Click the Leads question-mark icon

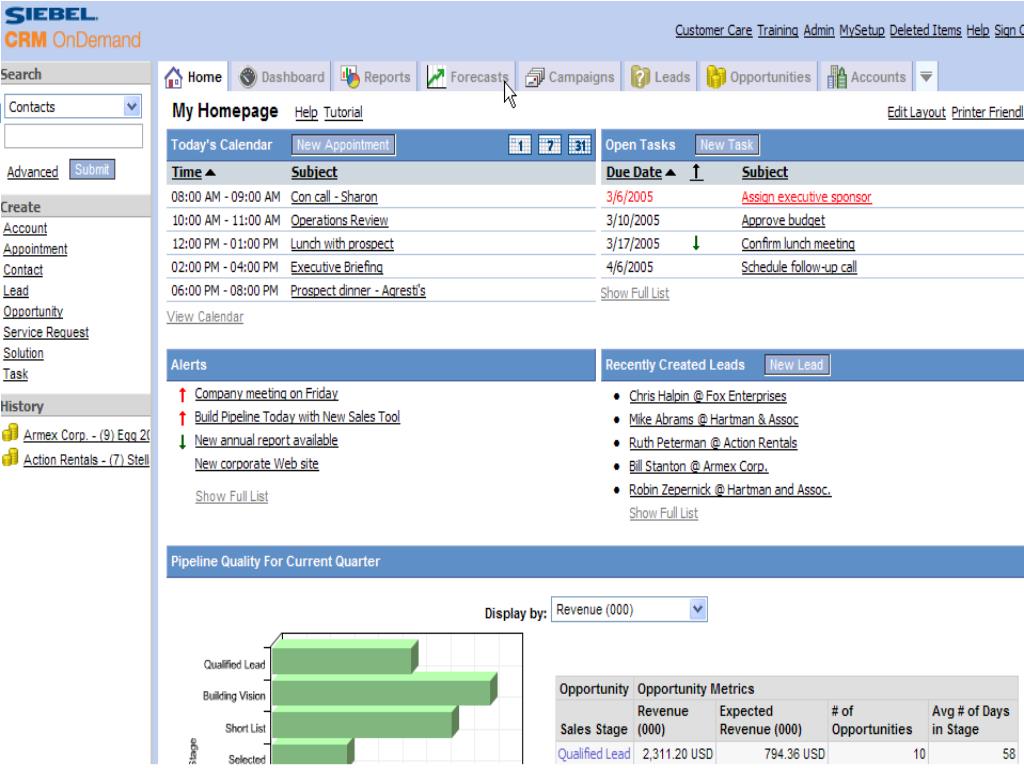coord(640,77)
